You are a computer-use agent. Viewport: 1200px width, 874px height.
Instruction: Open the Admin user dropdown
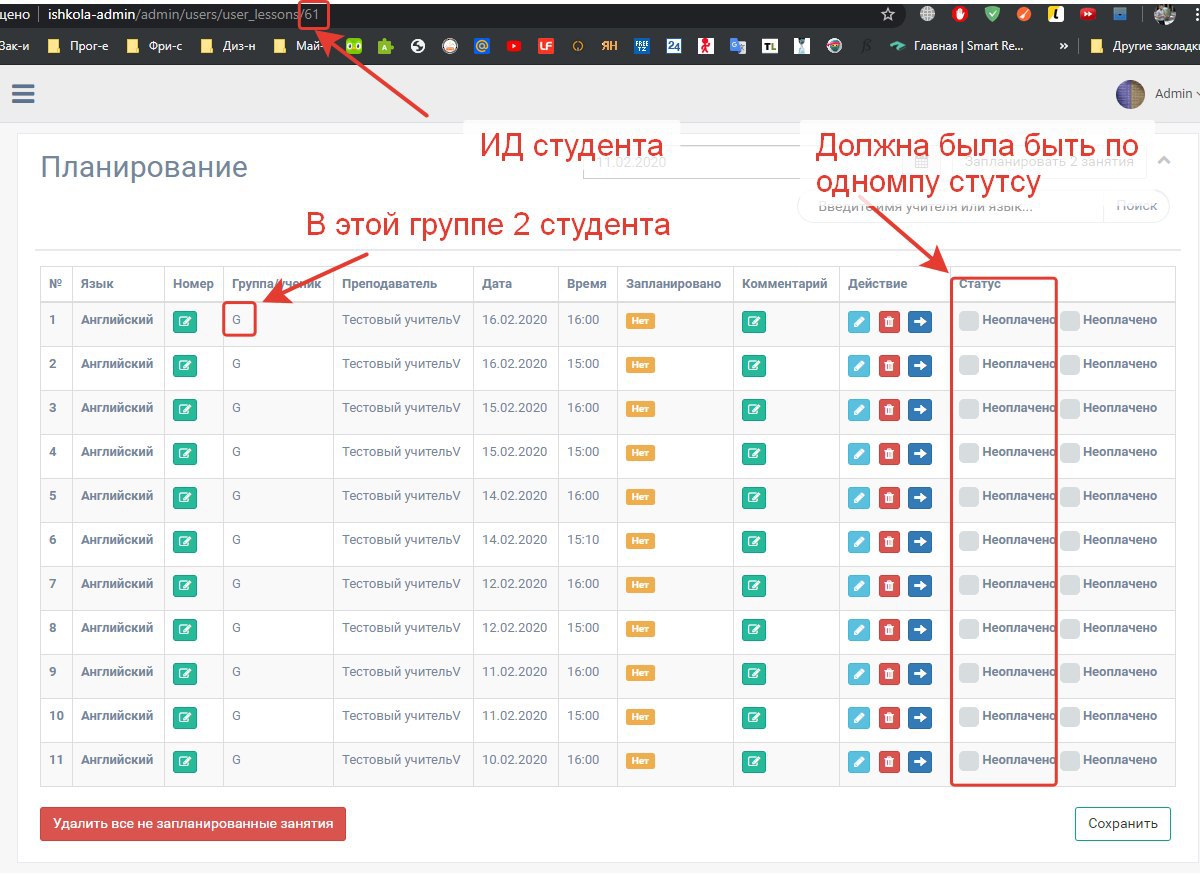(x=1176, y=94)
